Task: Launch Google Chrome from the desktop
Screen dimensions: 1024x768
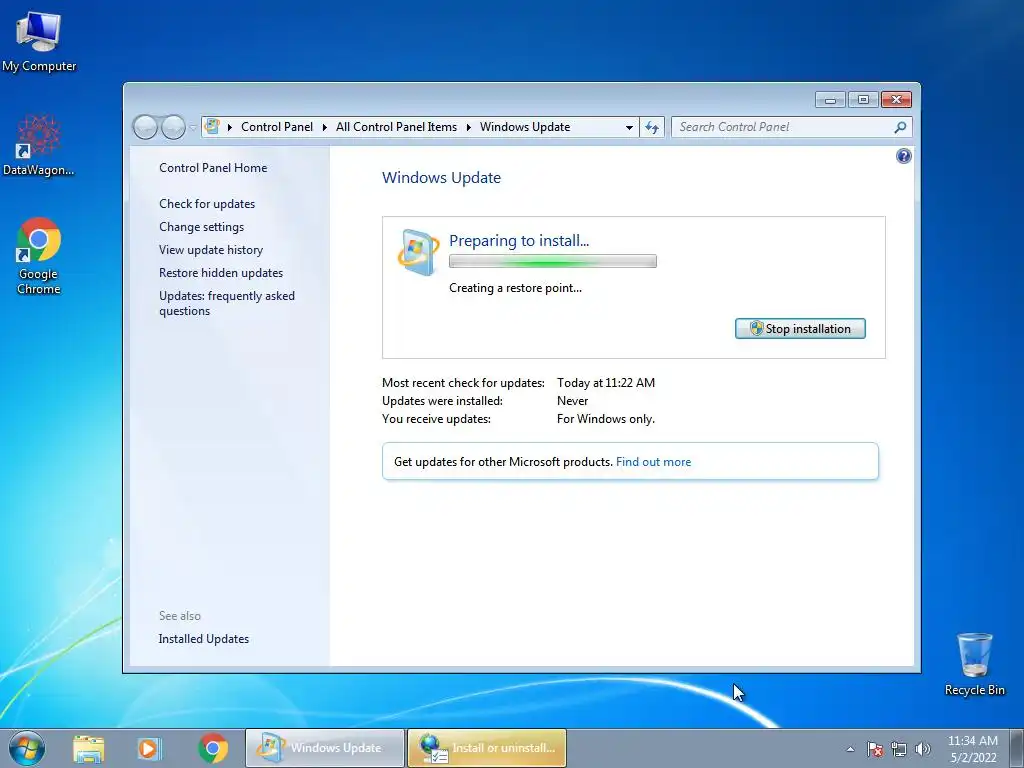Action: point(39,256)
